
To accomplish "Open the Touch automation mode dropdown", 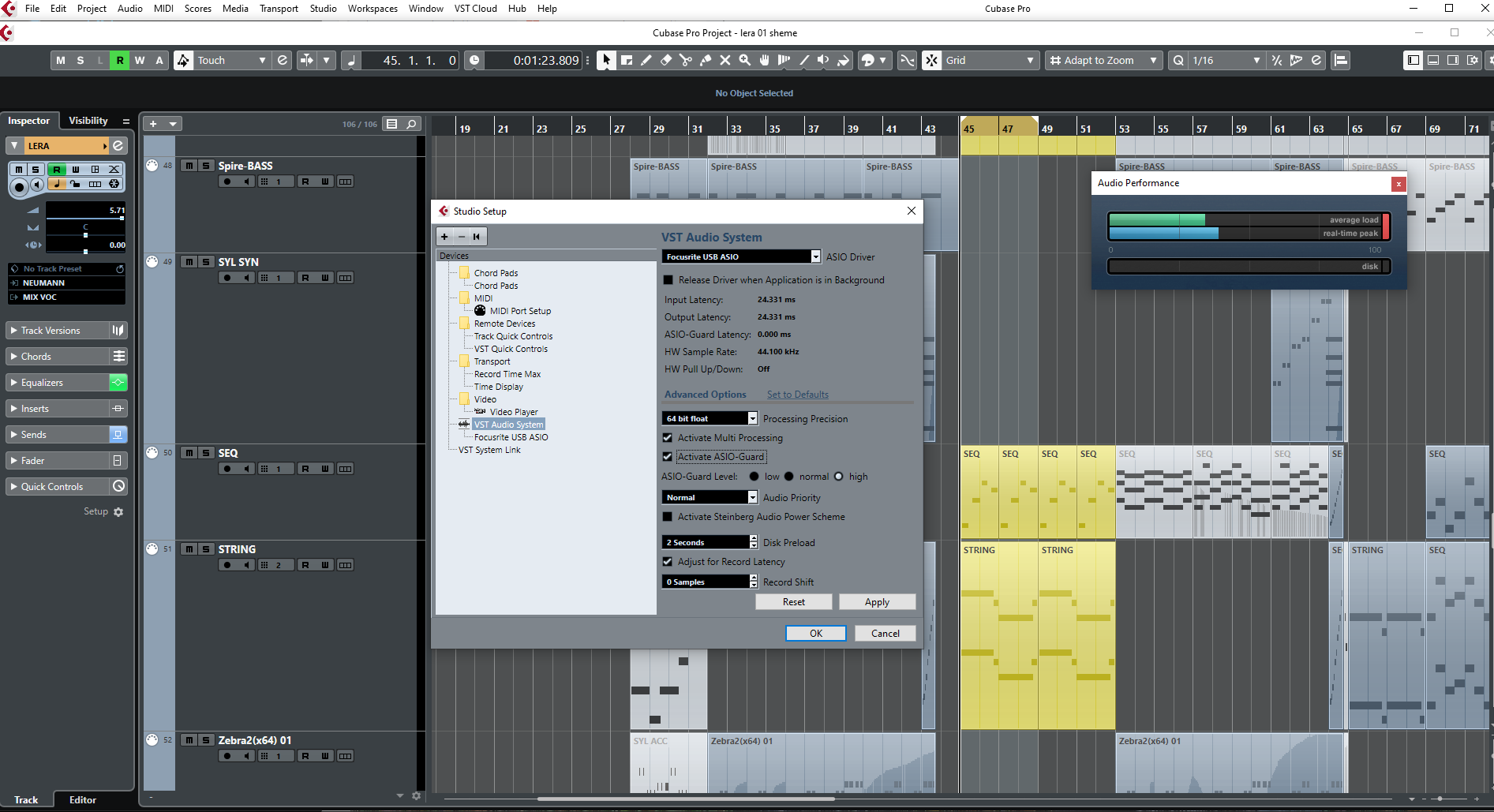I will [231, 60].
